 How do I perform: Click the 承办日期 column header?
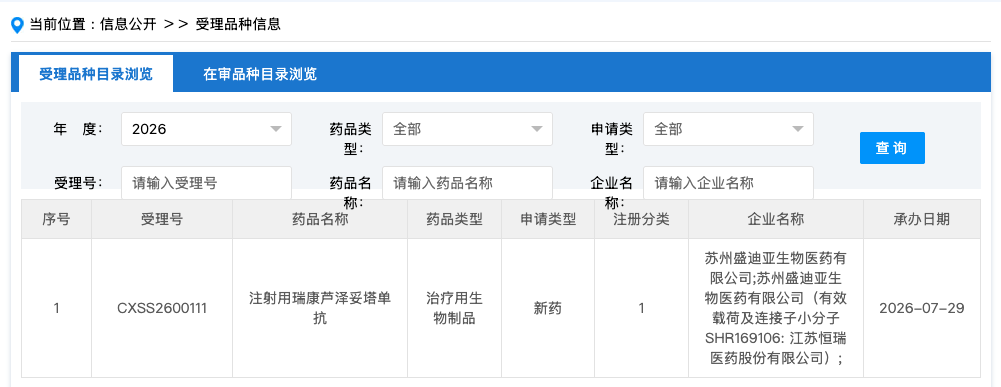[922, 220]
